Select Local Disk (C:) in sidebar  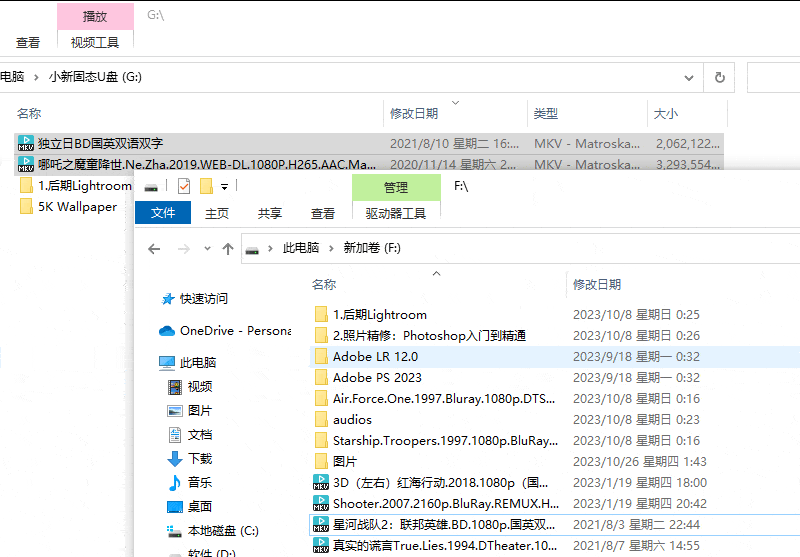pyautogui.click(x=213, y=531)
